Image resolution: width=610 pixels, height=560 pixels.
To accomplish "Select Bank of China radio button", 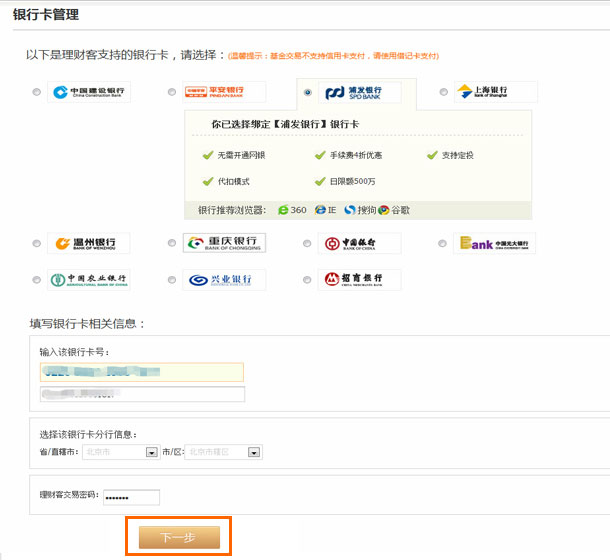I will point(307,243).
